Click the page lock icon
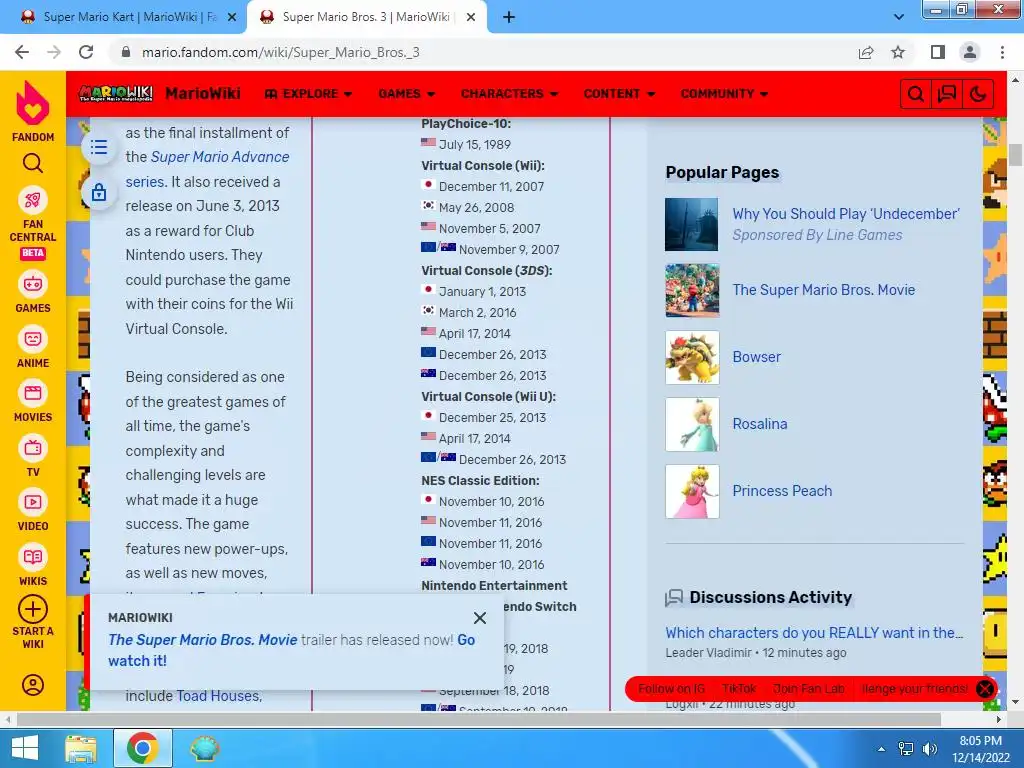This screenshot has width=1024, height=768. click(99, 192)
